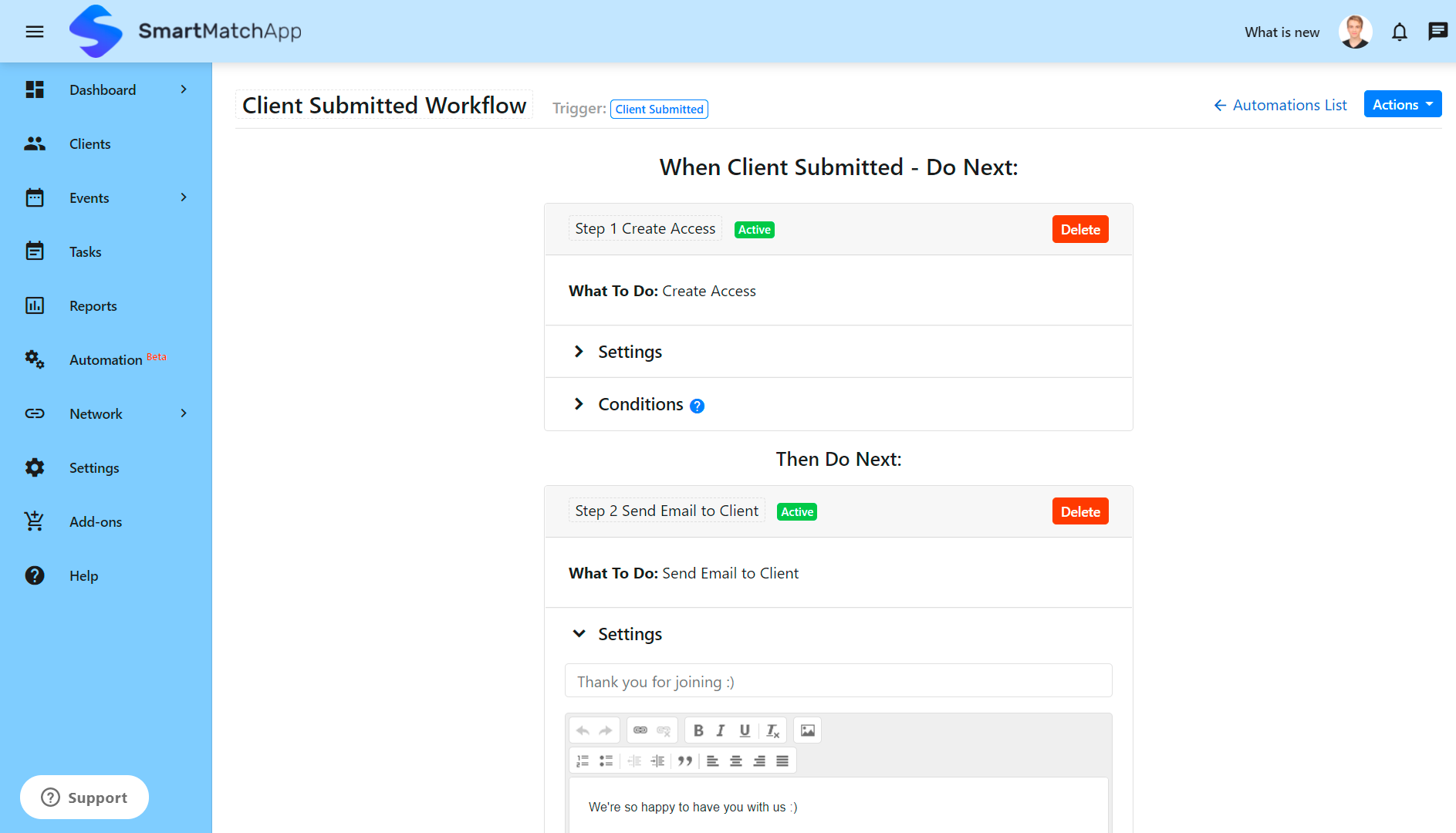Click the email subject input field
1456x833 pixels.
(x=838, y=681)
